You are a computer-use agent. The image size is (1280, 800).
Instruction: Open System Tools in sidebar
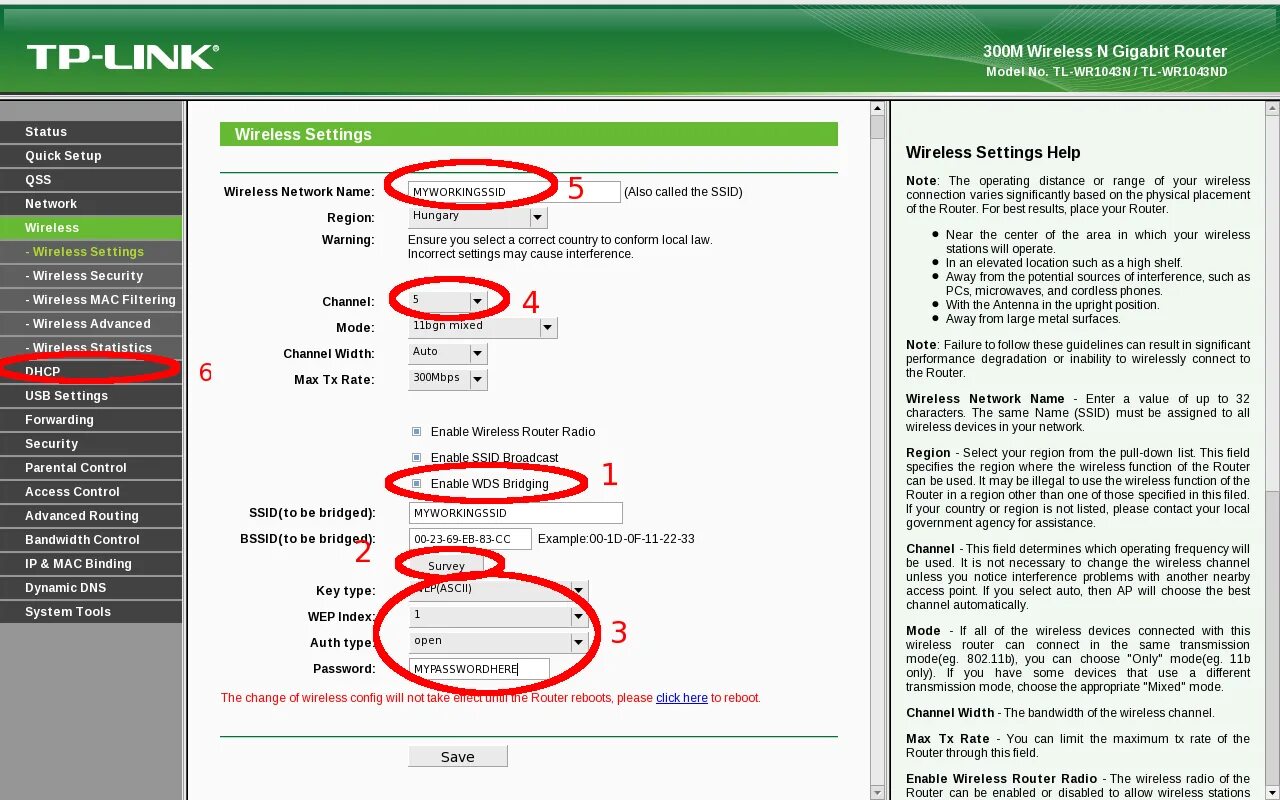[x=91, y=612]
